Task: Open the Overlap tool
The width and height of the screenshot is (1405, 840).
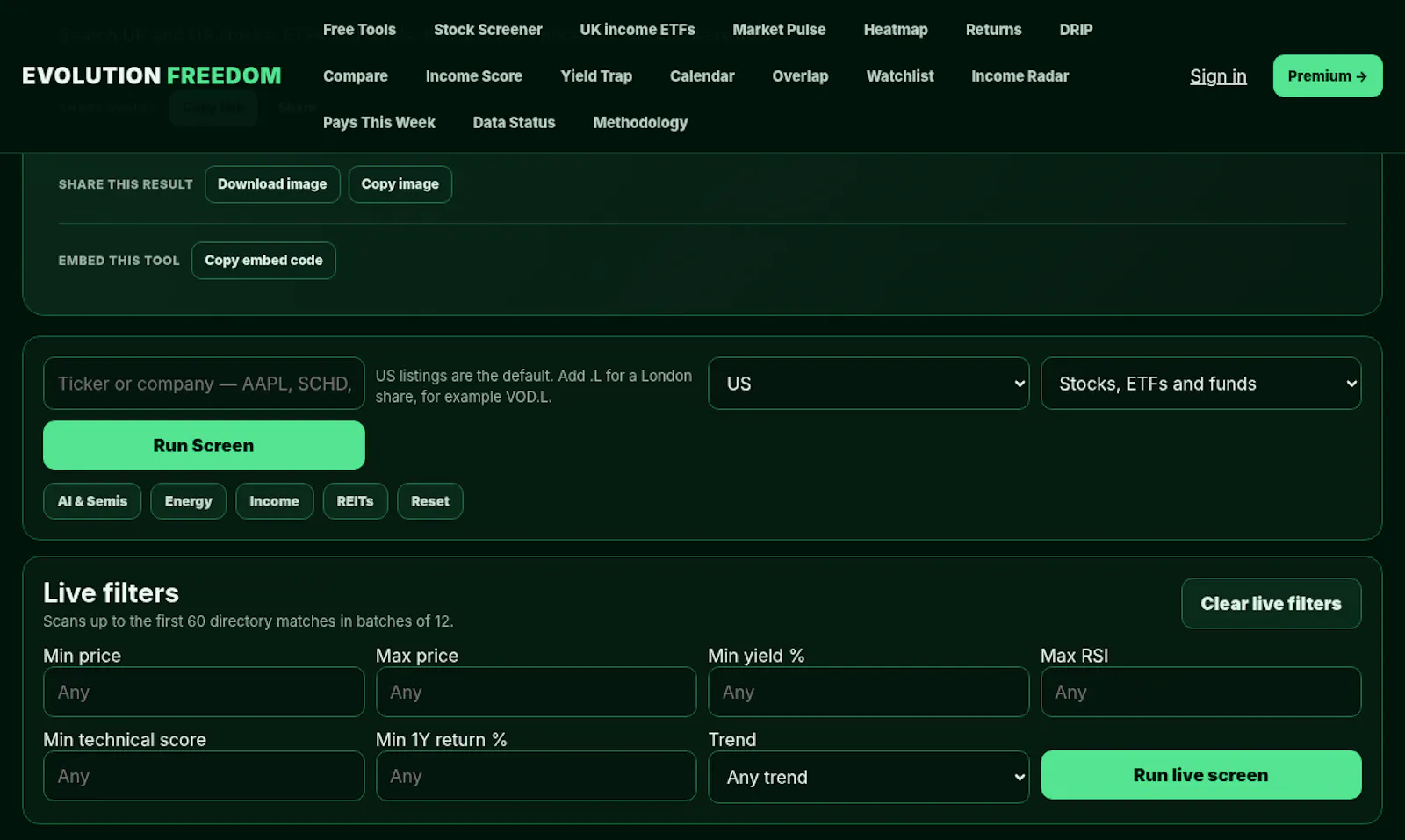Action: tap(800, 76)
